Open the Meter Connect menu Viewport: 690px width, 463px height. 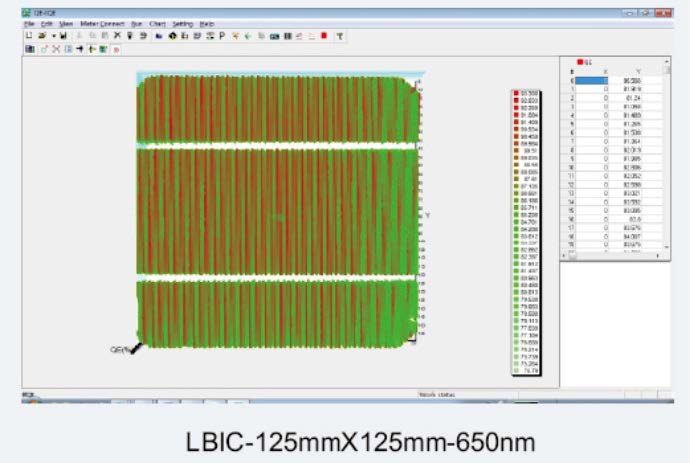(99, 22)
